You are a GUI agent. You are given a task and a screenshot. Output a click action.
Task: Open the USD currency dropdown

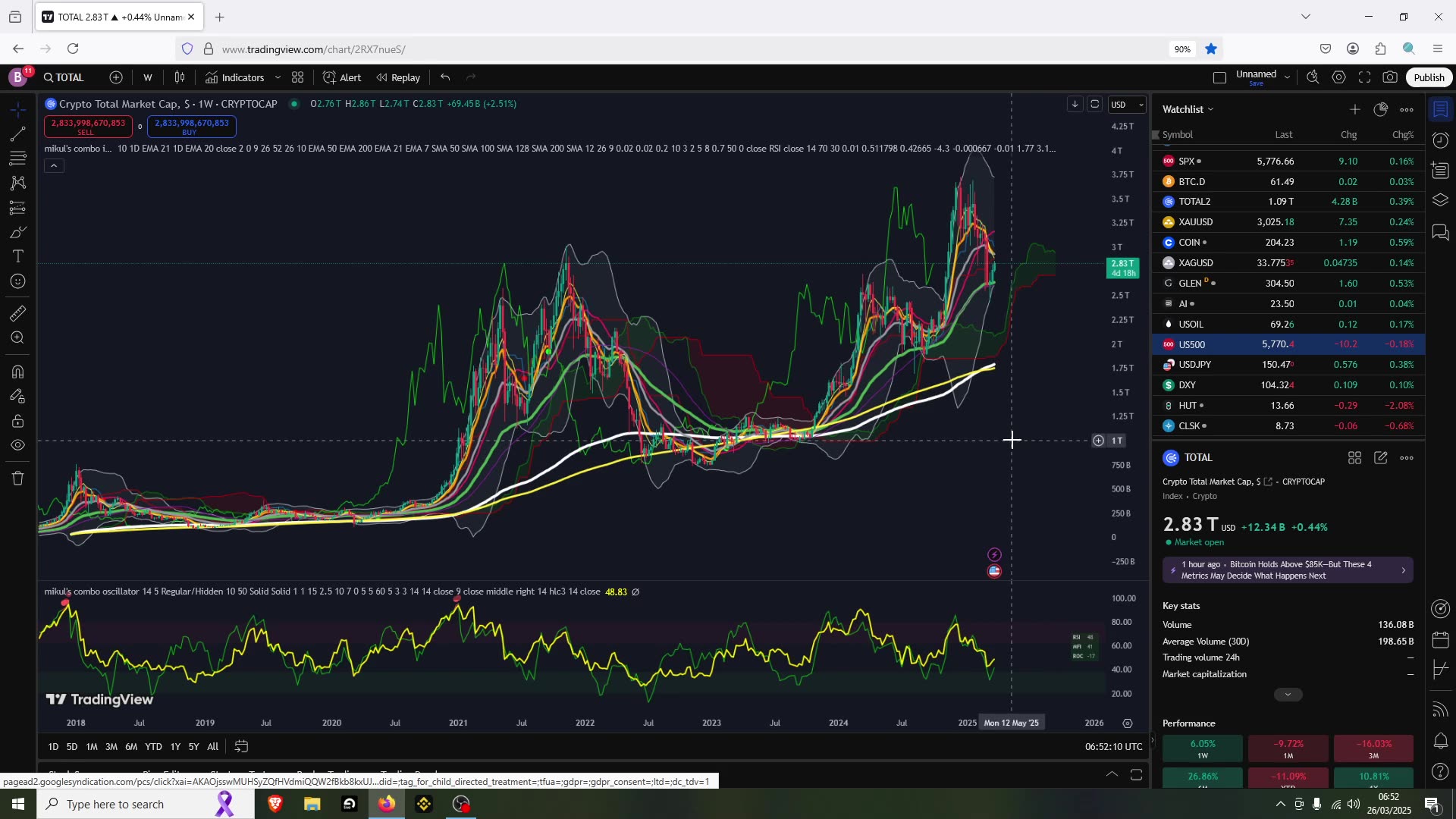coord(1127,105)
